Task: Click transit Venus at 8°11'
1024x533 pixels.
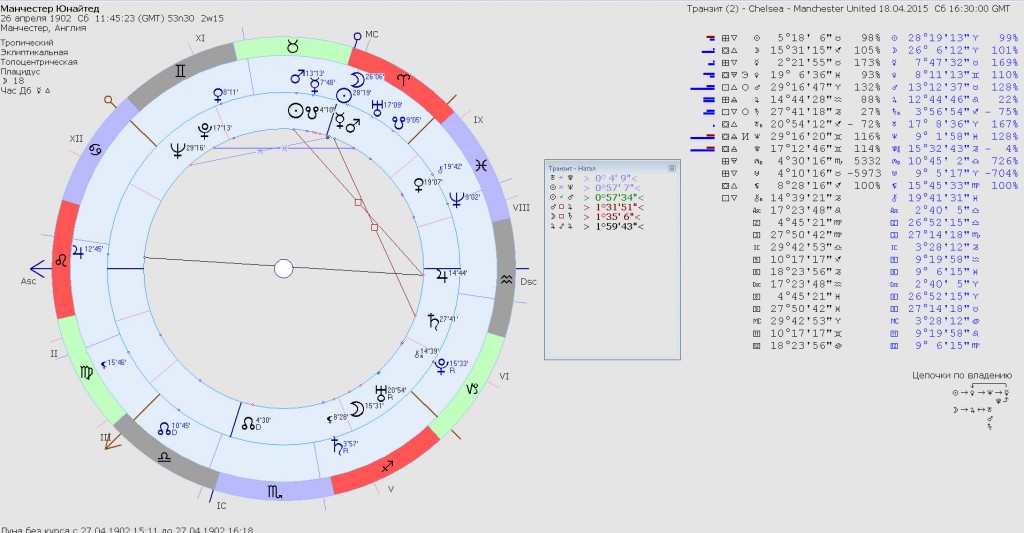Action: click(x=217, y=95)
